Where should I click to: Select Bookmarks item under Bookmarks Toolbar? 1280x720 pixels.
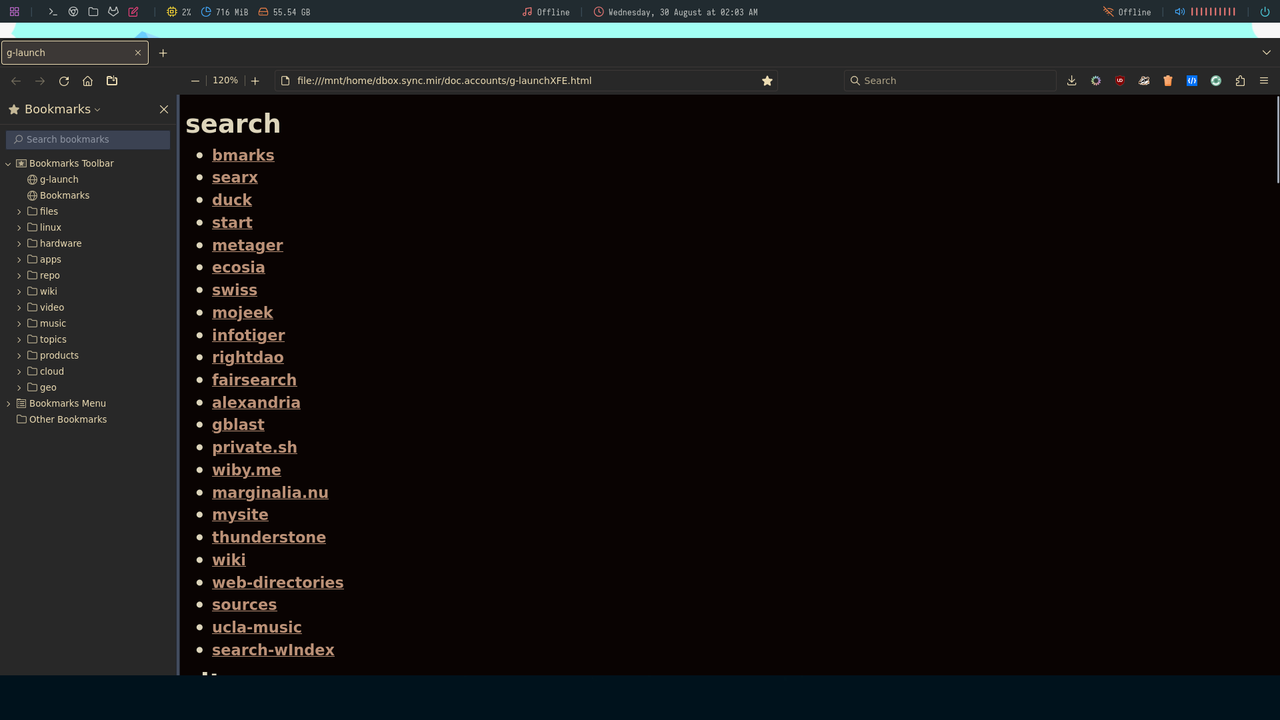(x=64, y=195)
